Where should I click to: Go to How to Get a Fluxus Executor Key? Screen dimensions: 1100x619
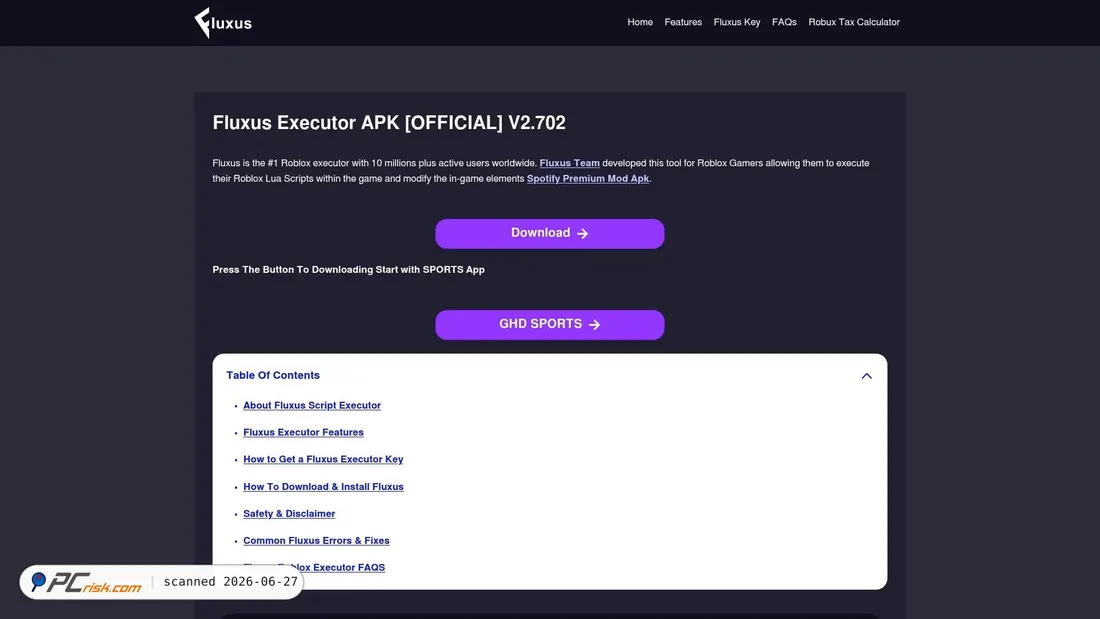click(x=323, y=459)
